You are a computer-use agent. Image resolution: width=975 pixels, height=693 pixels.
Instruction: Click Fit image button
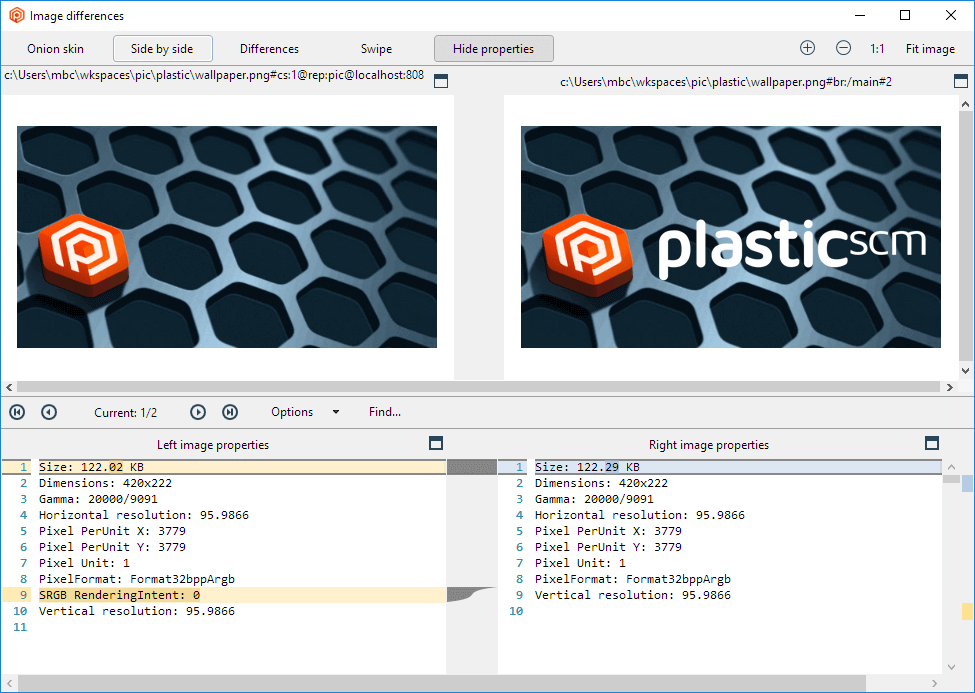click(x=930, y=49)
